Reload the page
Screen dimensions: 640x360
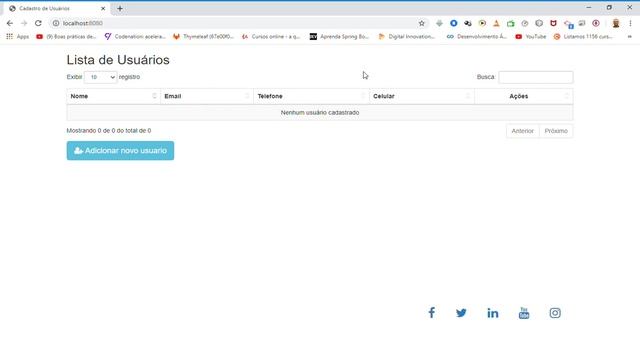tap(38, 23)
